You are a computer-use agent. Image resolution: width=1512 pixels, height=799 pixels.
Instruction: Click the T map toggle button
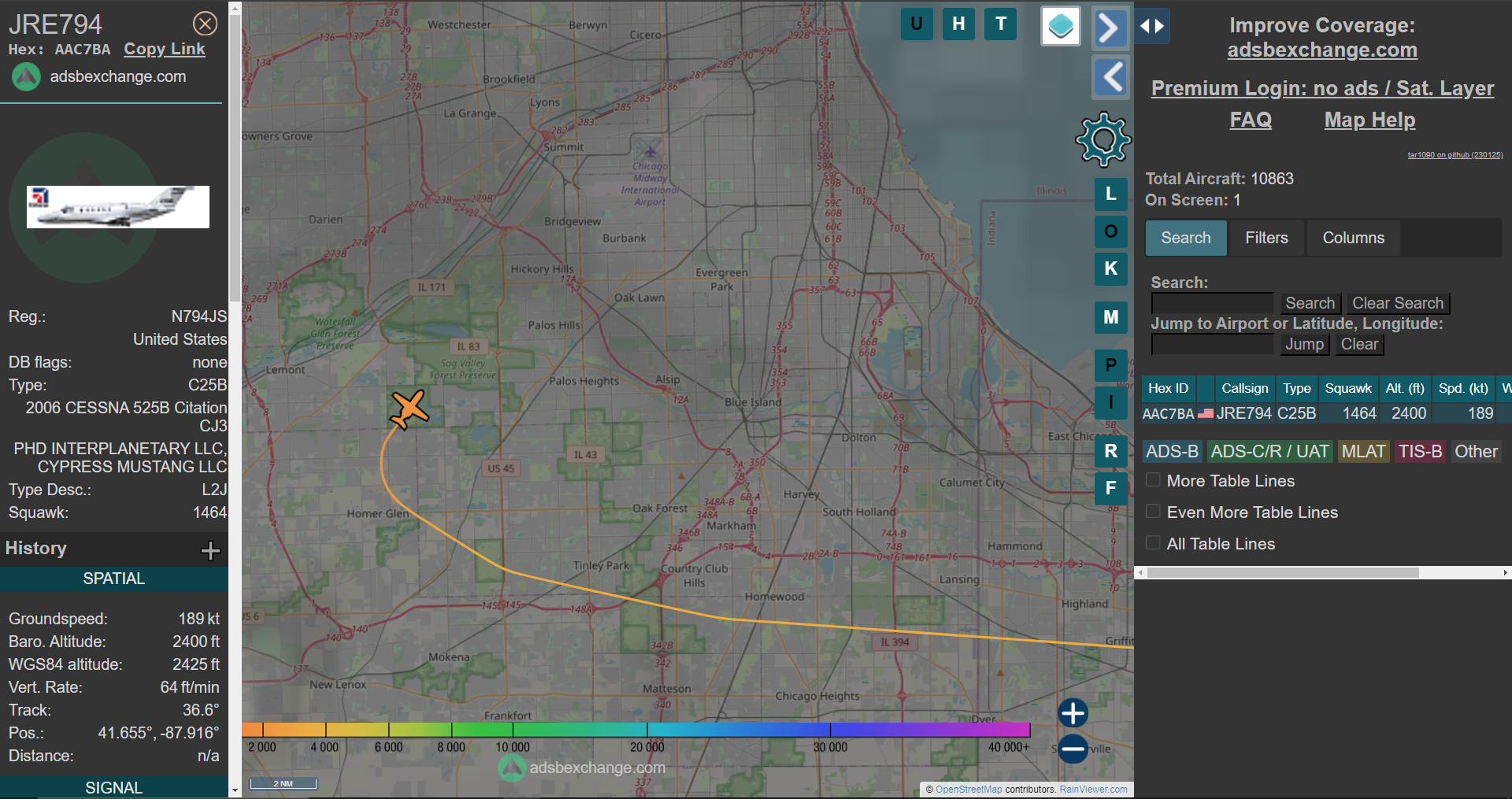1001,24
